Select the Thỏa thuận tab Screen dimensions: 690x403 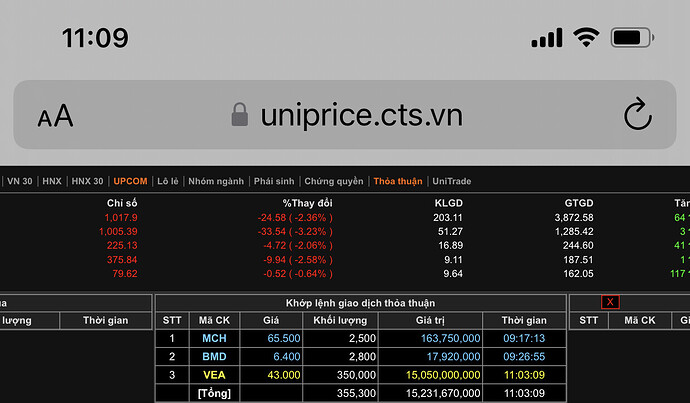coord(398,181)
